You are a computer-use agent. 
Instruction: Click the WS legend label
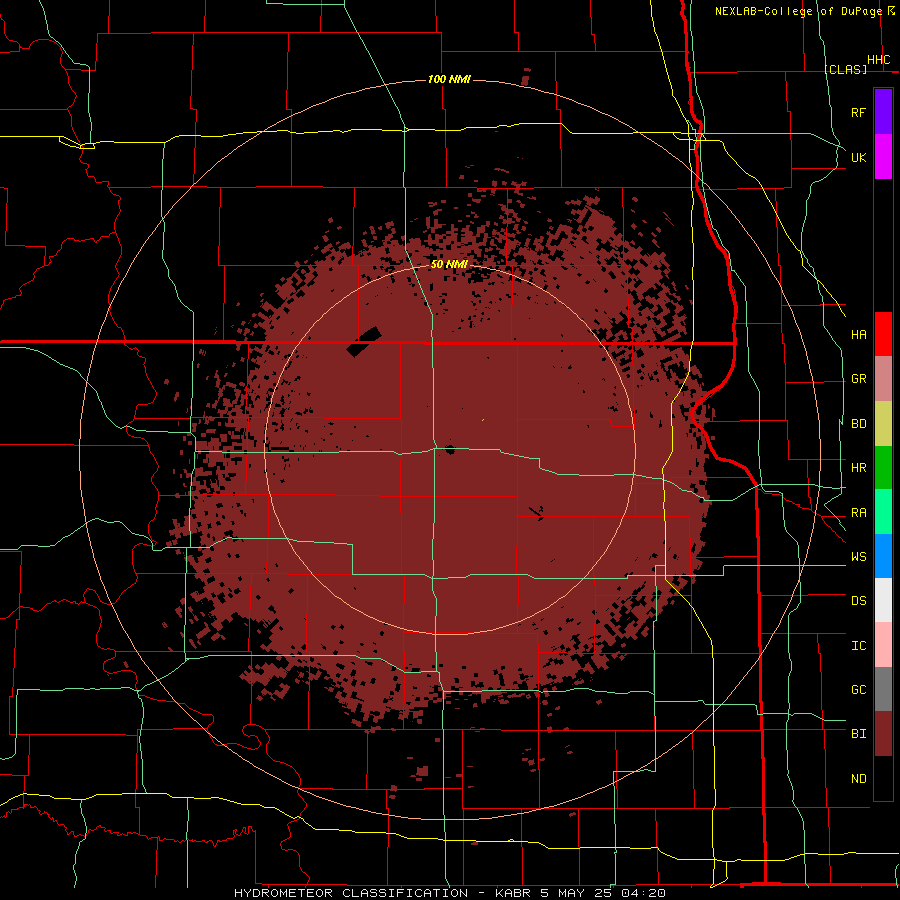click(x=858, y=557)
